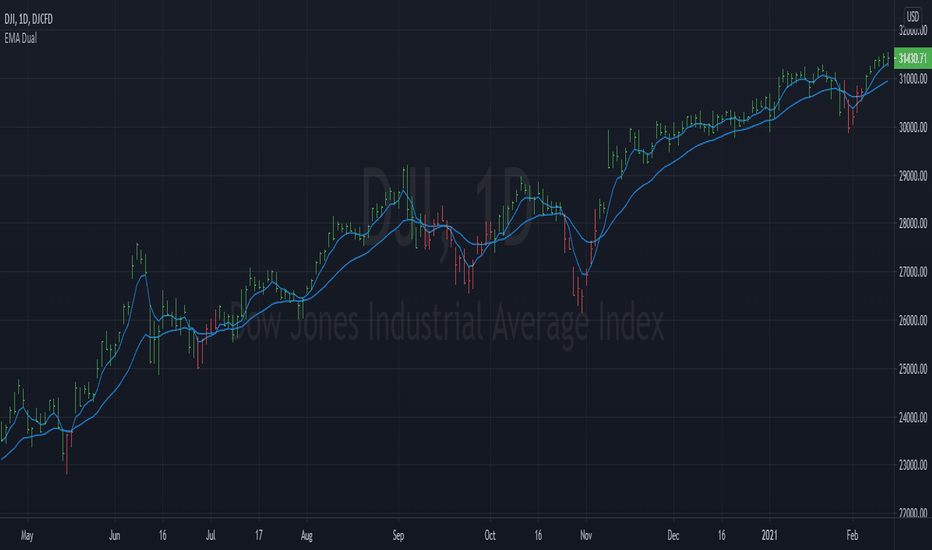Select the EMA Dual indicator label
This screenshot has height=550, width=932.
(20, 38)
